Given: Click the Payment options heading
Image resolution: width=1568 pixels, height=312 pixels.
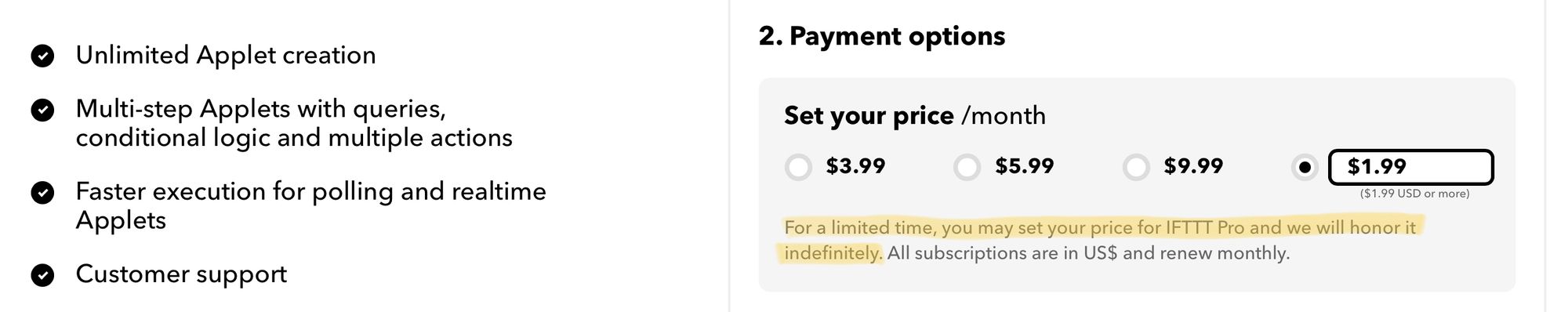Looking at the screenshot, I should click(x=882, y=36).
